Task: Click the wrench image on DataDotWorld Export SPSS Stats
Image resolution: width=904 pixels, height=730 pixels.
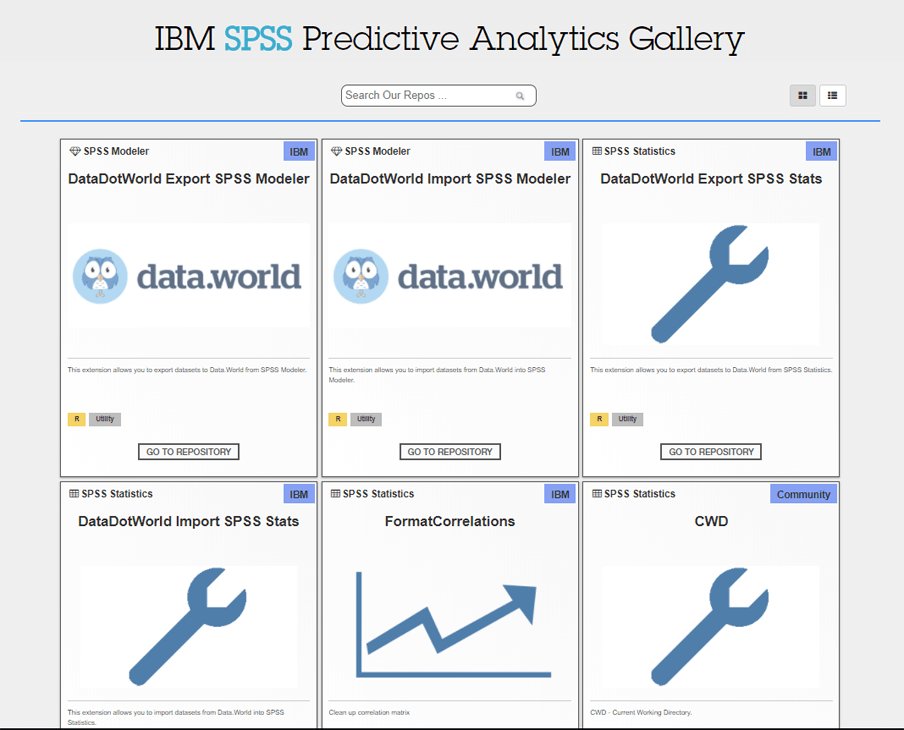Action: pos(710,284)
